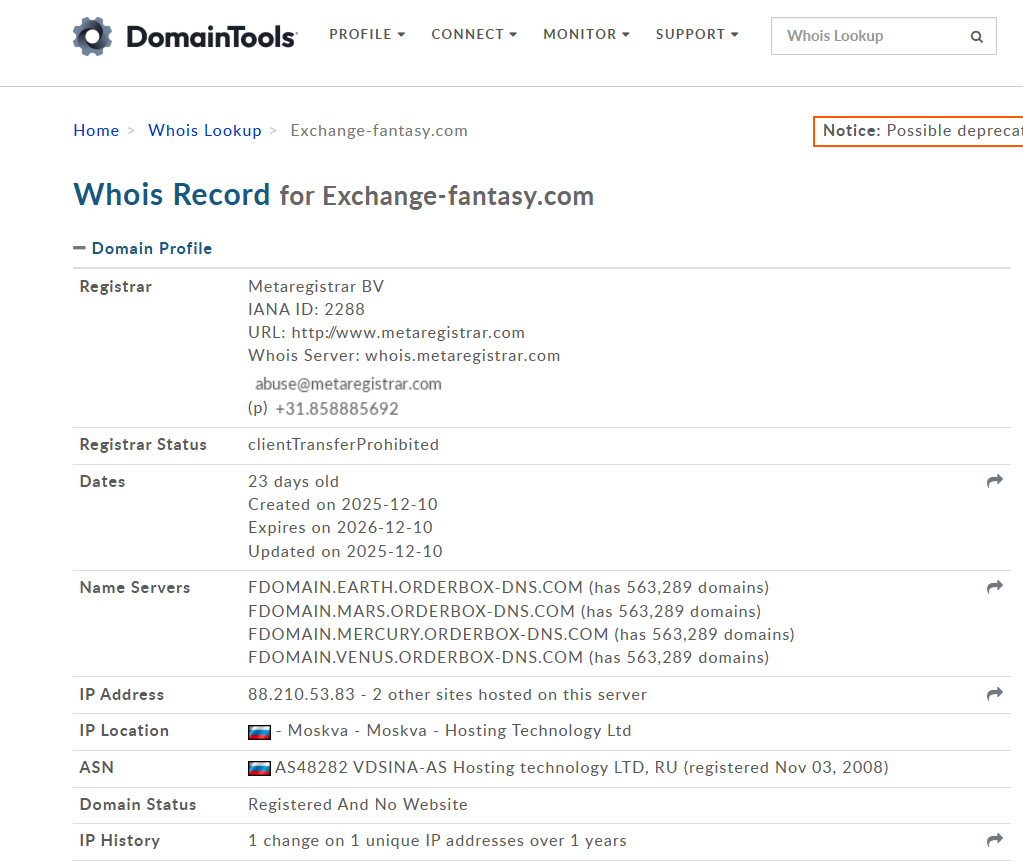Image resolution: width=1023 pixels, height=862 pixels.
Task: Click the magnifying glass search icon
Action: pos(976,36)
